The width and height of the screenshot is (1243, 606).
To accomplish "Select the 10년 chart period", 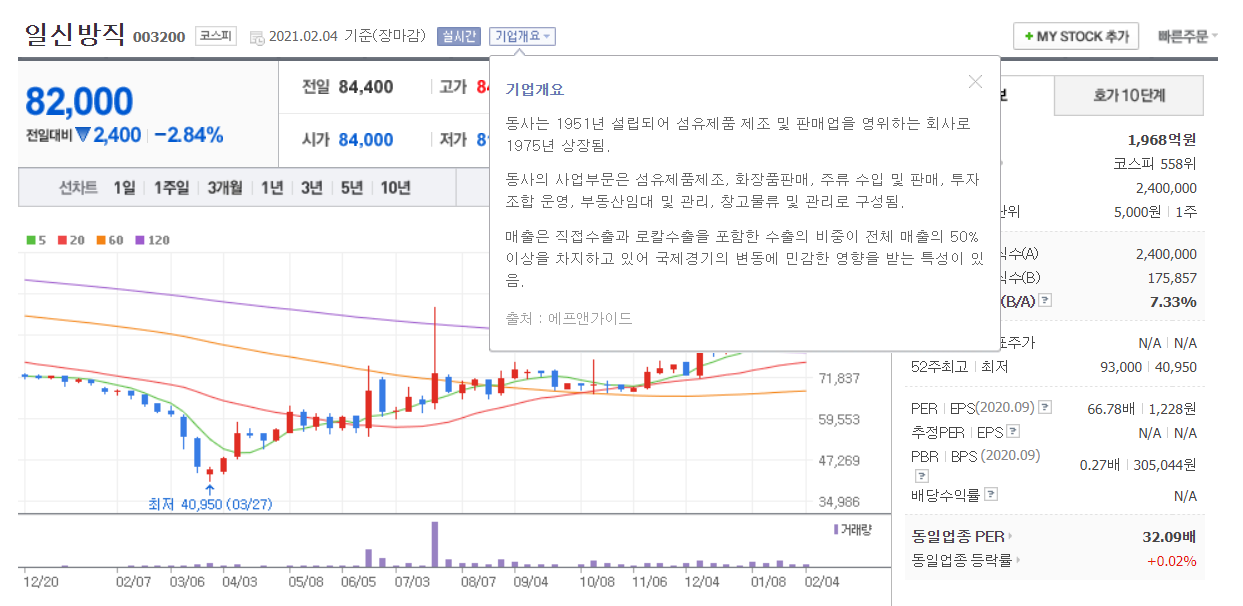I will pyautogui.click(x=395, y=187).
